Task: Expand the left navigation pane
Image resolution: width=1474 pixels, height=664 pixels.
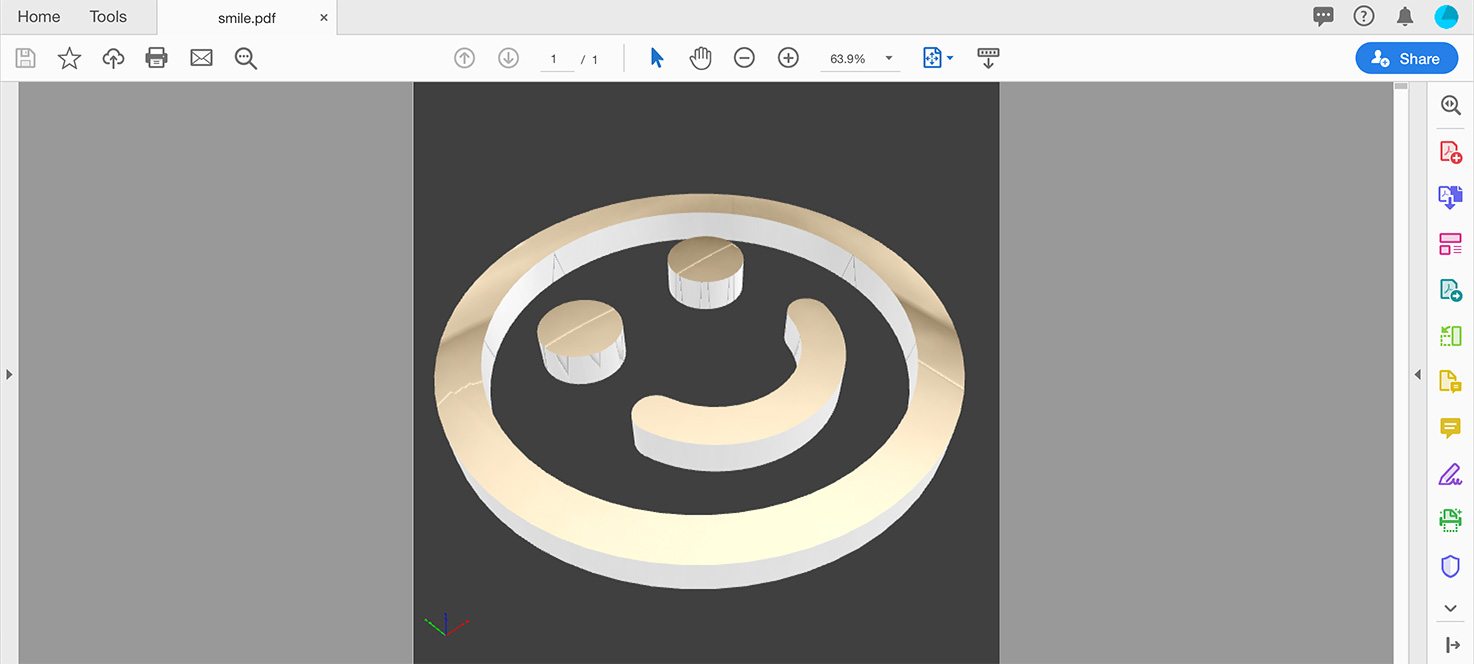Action: coord(9,374)
